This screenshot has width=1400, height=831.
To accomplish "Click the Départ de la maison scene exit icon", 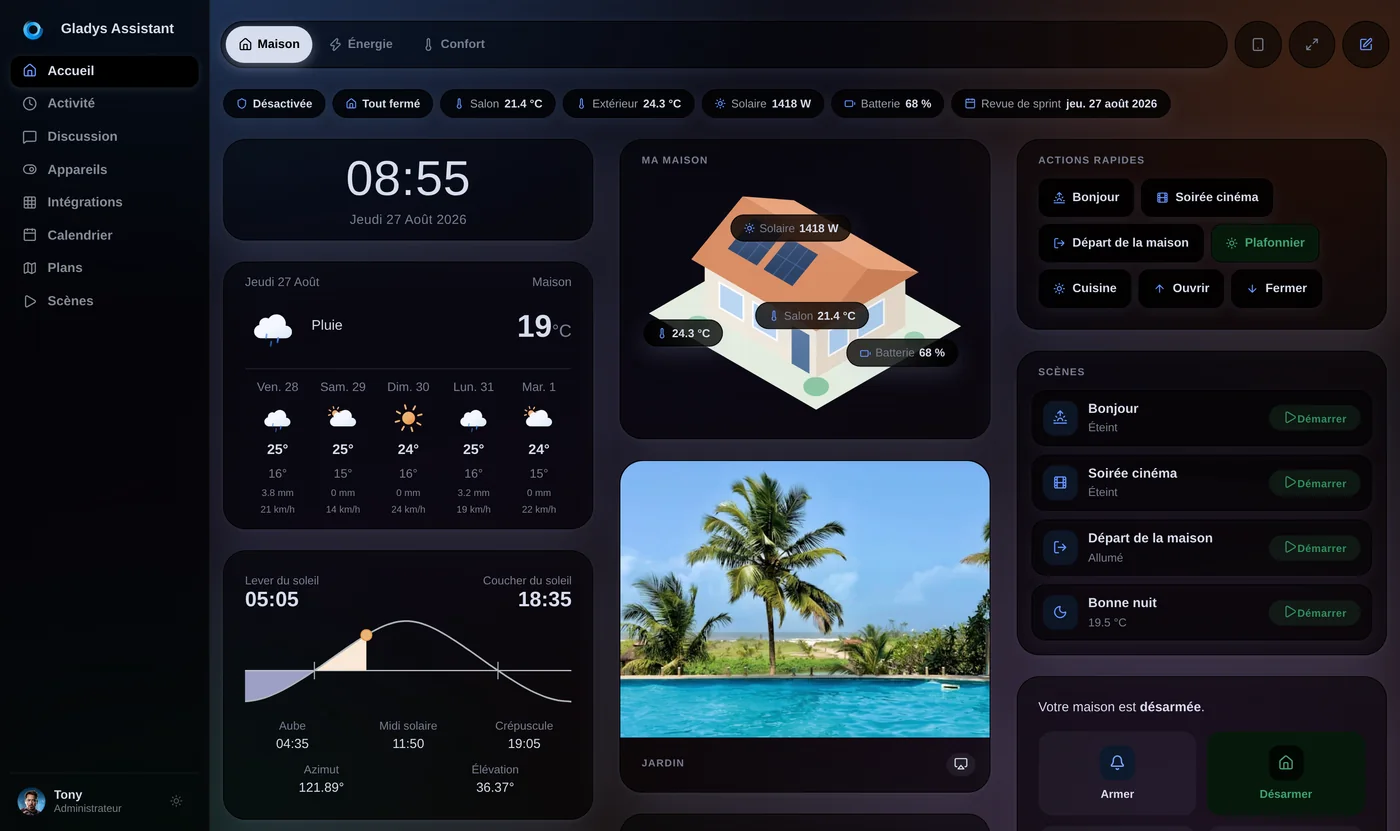I will tap(1060, 548).
